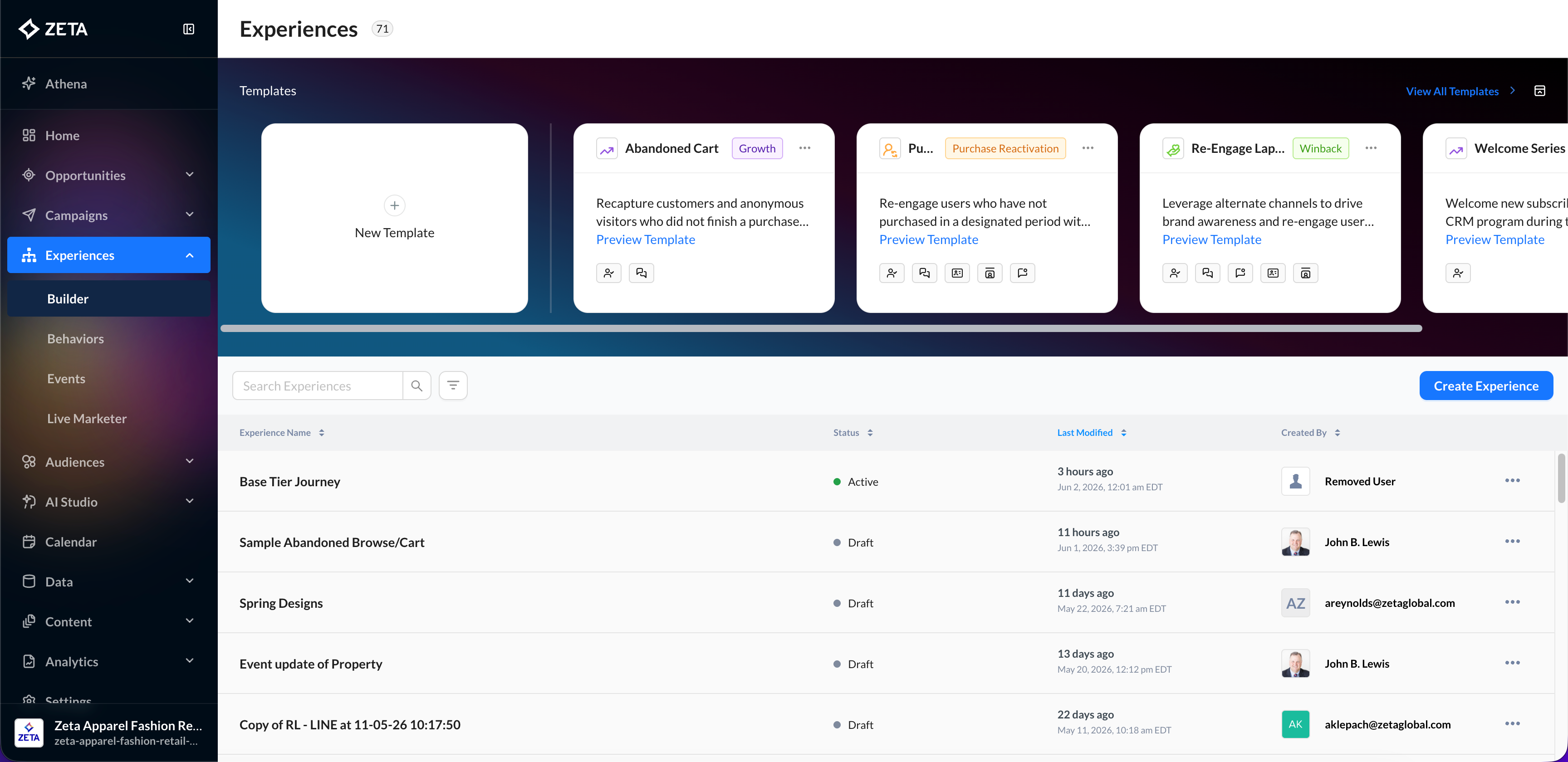Sort by Status column

point(853,432)
